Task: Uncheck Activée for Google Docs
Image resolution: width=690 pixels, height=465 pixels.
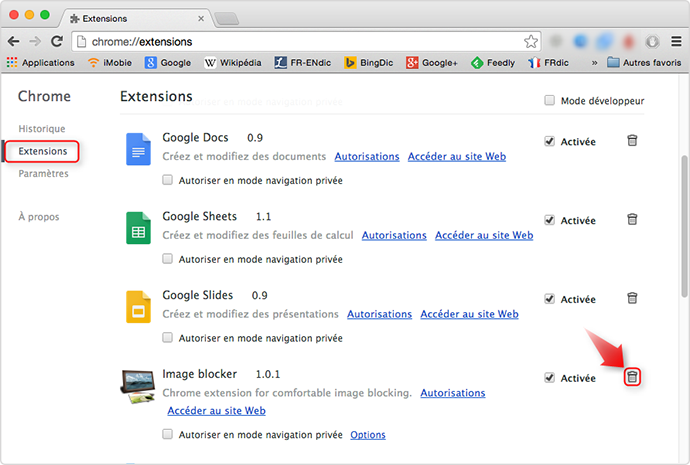Action: click(549, 141)
